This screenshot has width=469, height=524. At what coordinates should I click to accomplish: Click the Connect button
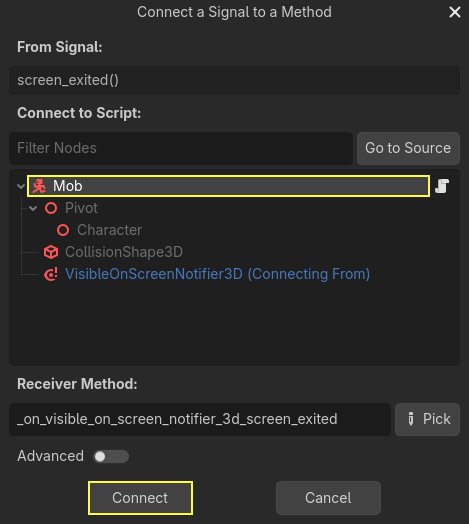(x=140, y=498)
